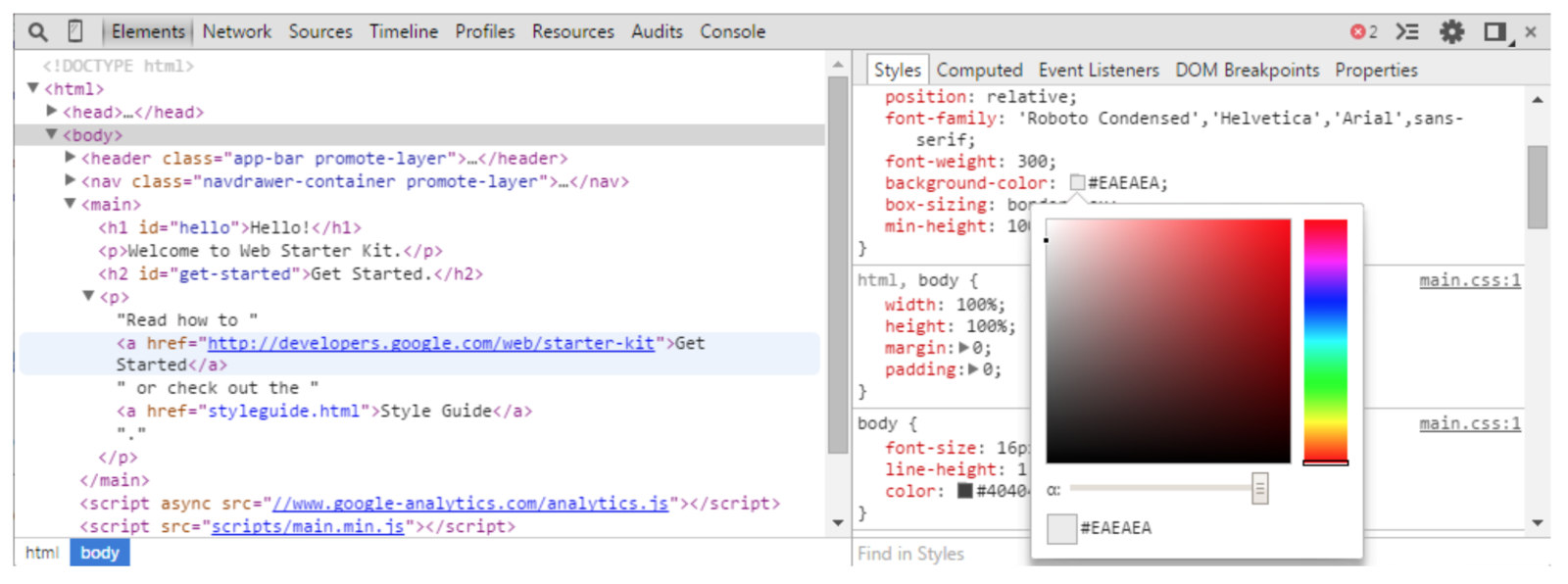Click the red error count indicator
The height and width of the screenshot is (584, 1568).
tap(1364, 31)
